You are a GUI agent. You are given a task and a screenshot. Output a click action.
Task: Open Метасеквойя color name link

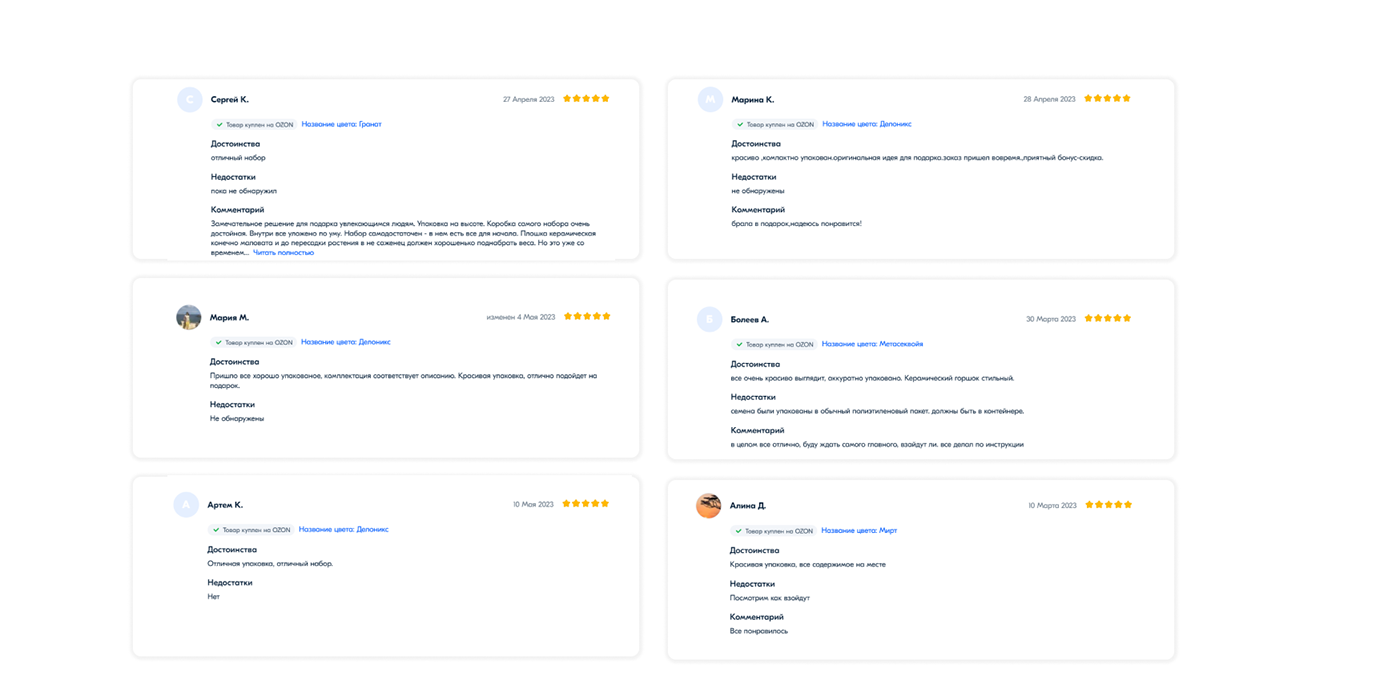click(x=872, y=344)
